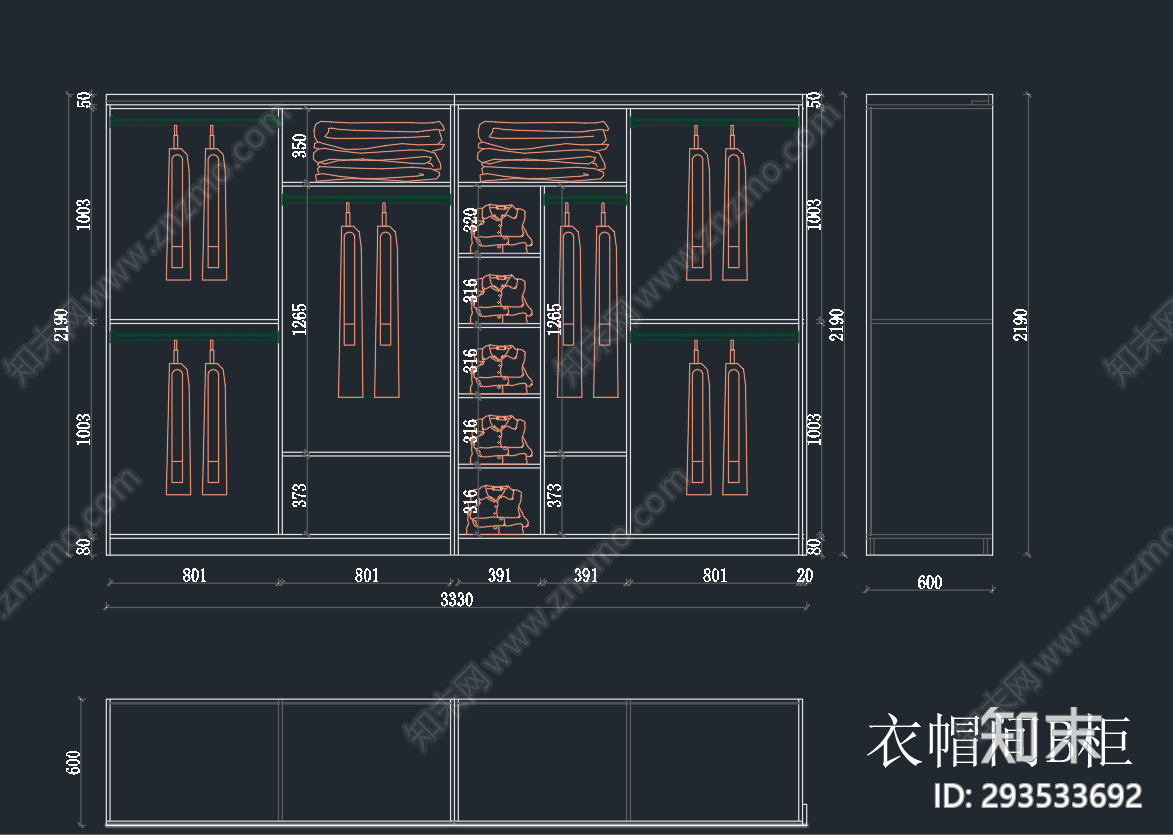
Task: Click the "2190" height left of the front elevation
Action: 61,325
